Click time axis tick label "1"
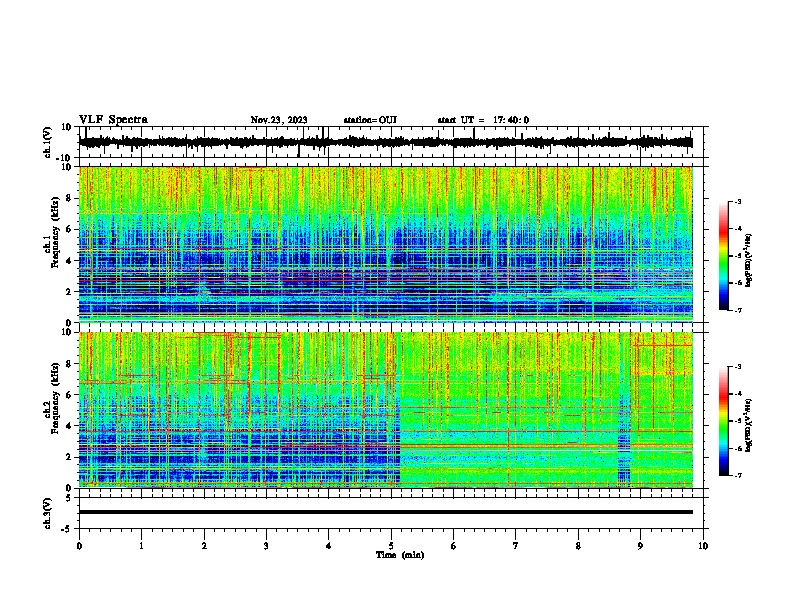792x612 pixels. pyautogui.click(x=141, y=546)
